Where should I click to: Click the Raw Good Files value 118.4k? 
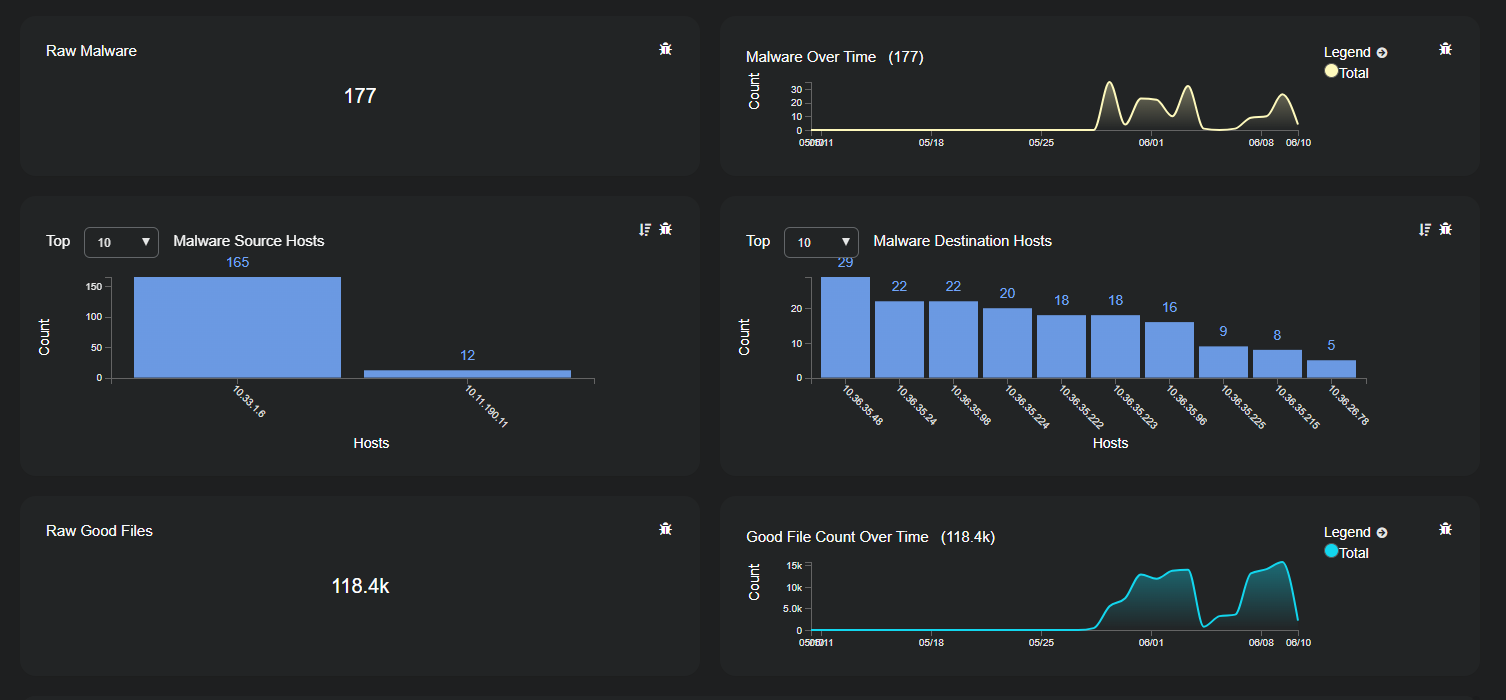click(x=360, y=586)
